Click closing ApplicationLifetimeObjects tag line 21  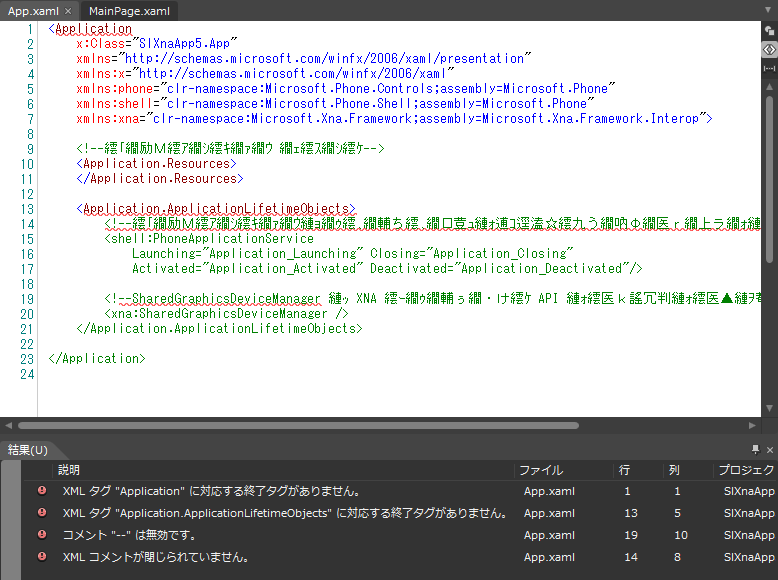(x=219, y=328)
